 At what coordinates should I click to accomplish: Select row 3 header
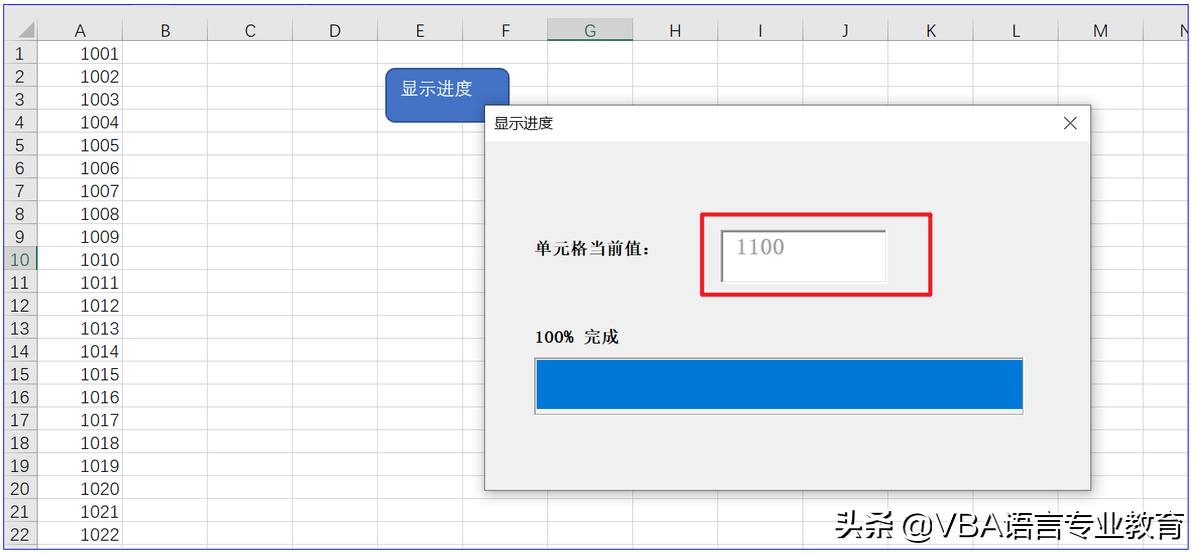[21, 99]
